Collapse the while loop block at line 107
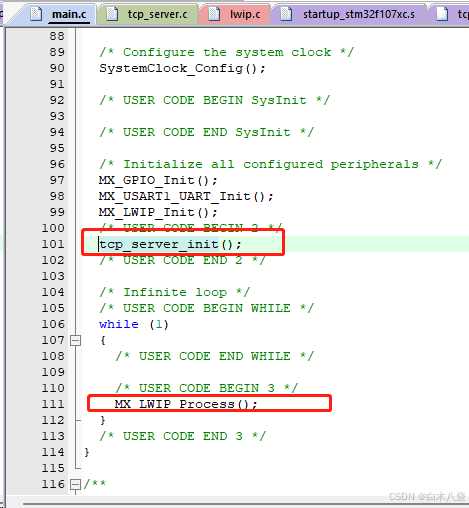 click(76, 340)
